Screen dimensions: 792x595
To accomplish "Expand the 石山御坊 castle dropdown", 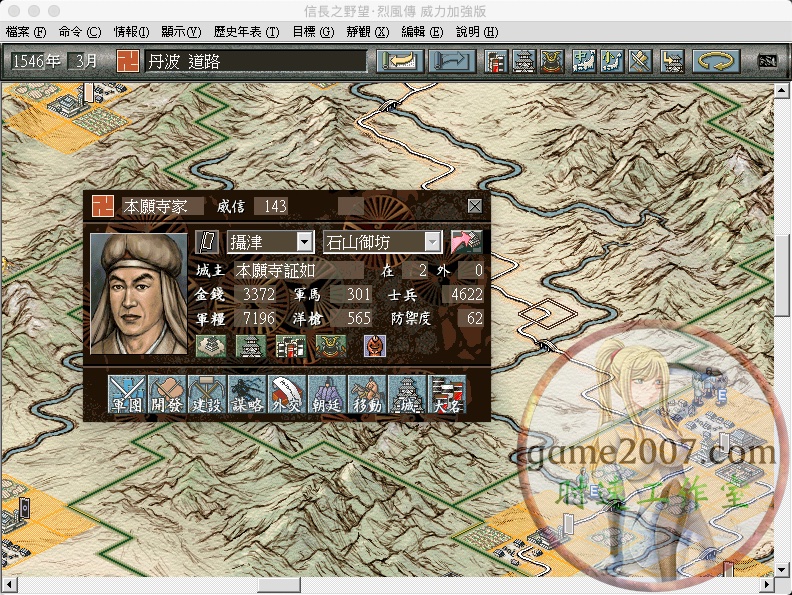I will tap(432, 242).
